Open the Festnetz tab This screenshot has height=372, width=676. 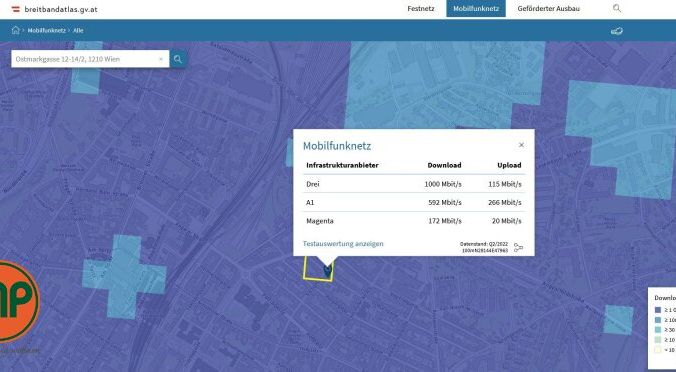pyautogui.click(x=421, y=9)
